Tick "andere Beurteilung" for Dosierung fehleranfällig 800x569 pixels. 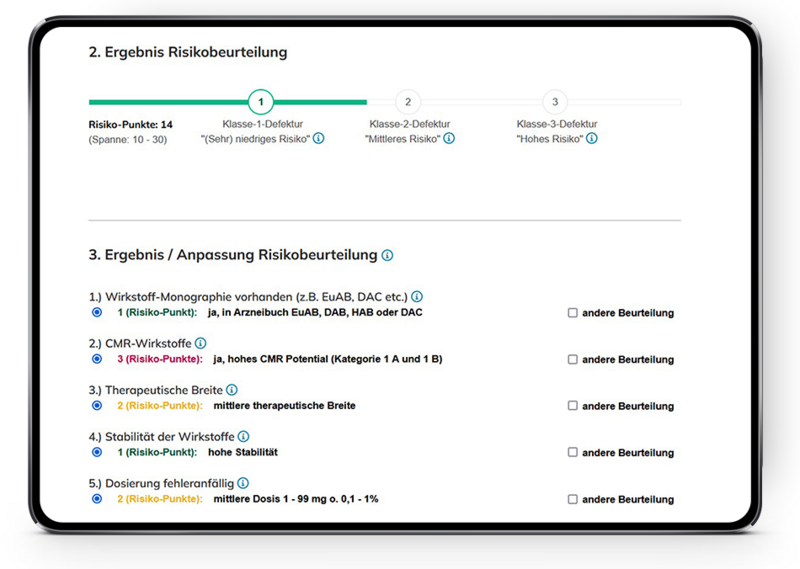[x=573, y=499]
